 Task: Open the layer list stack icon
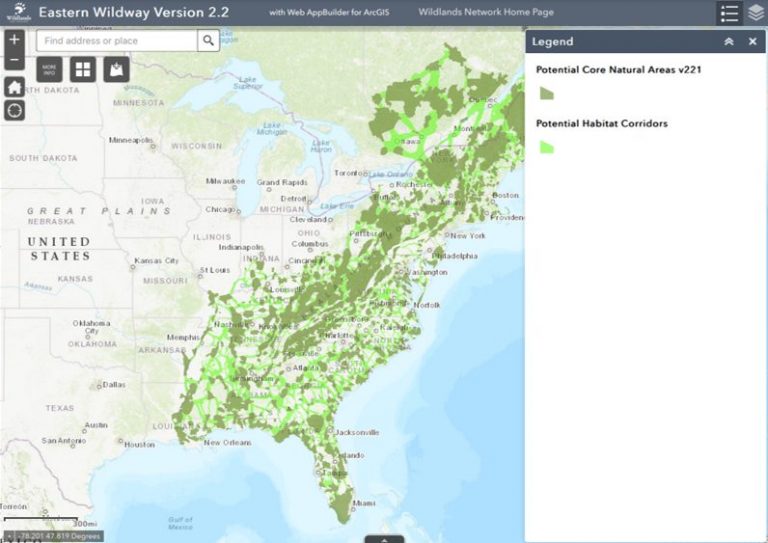[x=756, y=13]
